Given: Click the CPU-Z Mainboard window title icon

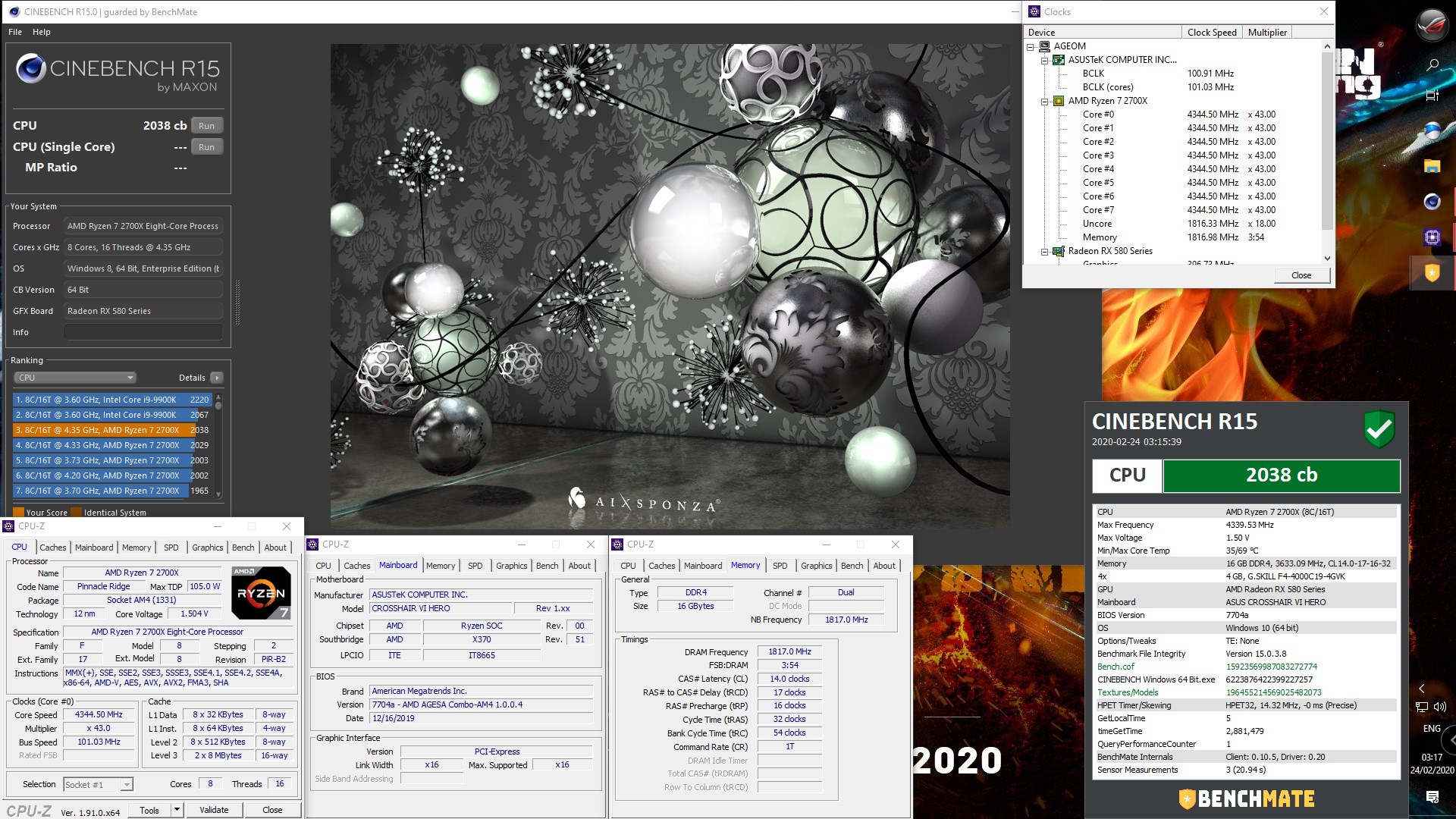Looking at the screenshot, I should pyautogui.click(x=312, y=544).
